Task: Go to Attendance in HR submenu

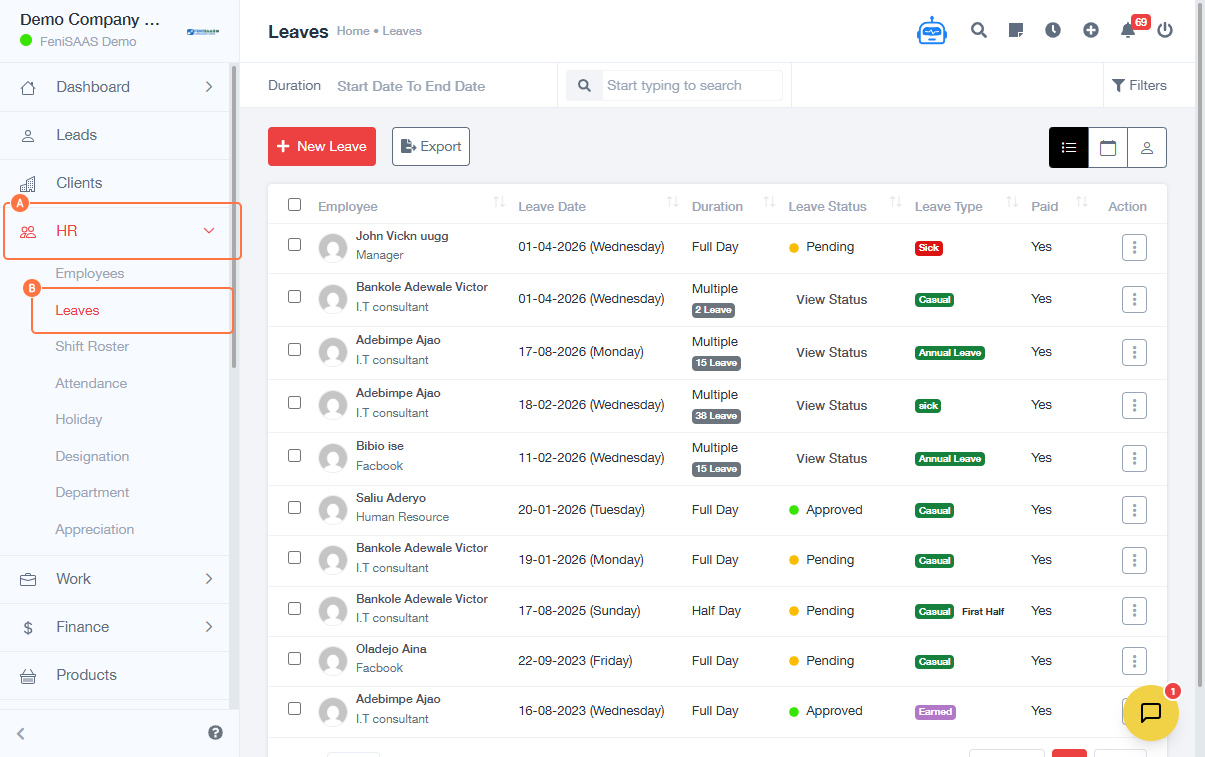Action: (91, 383)
